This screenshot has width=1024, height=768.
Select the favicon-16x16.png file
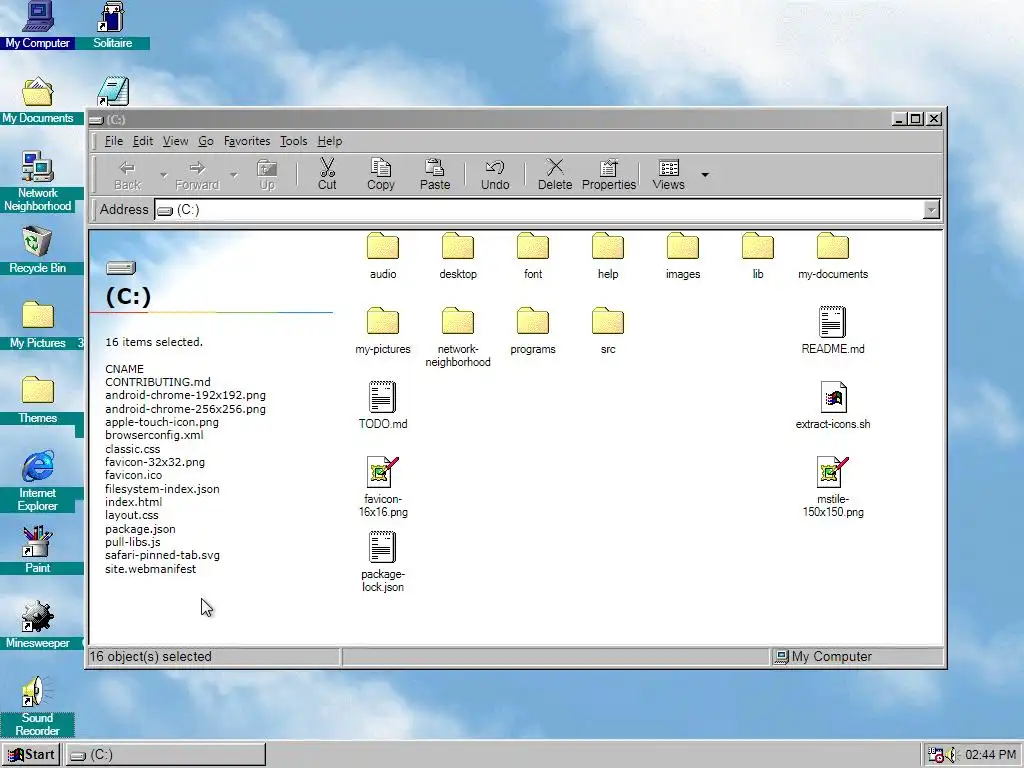383,487
